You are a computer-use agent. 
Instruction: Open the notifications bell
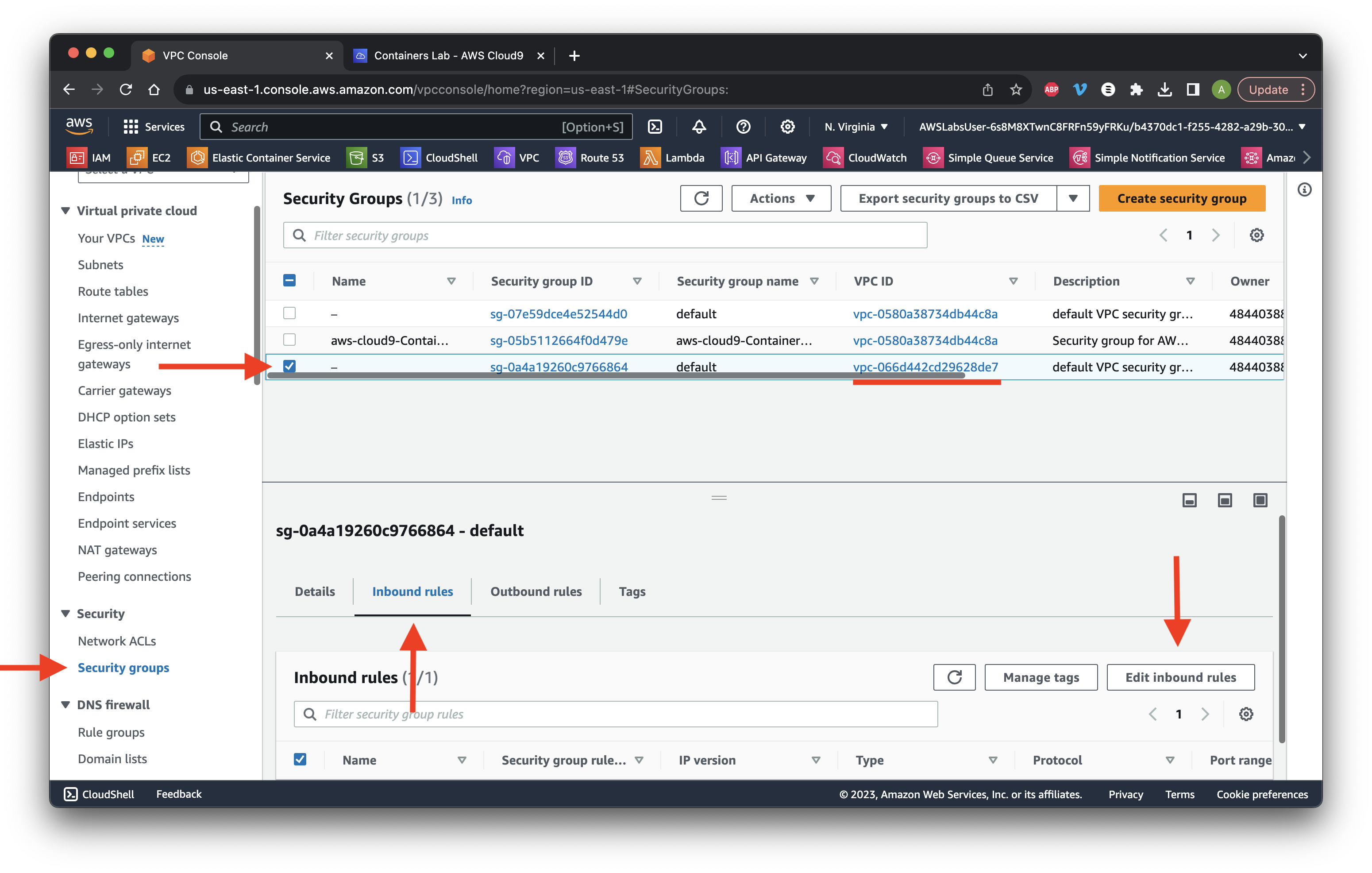tap(699, 127)
